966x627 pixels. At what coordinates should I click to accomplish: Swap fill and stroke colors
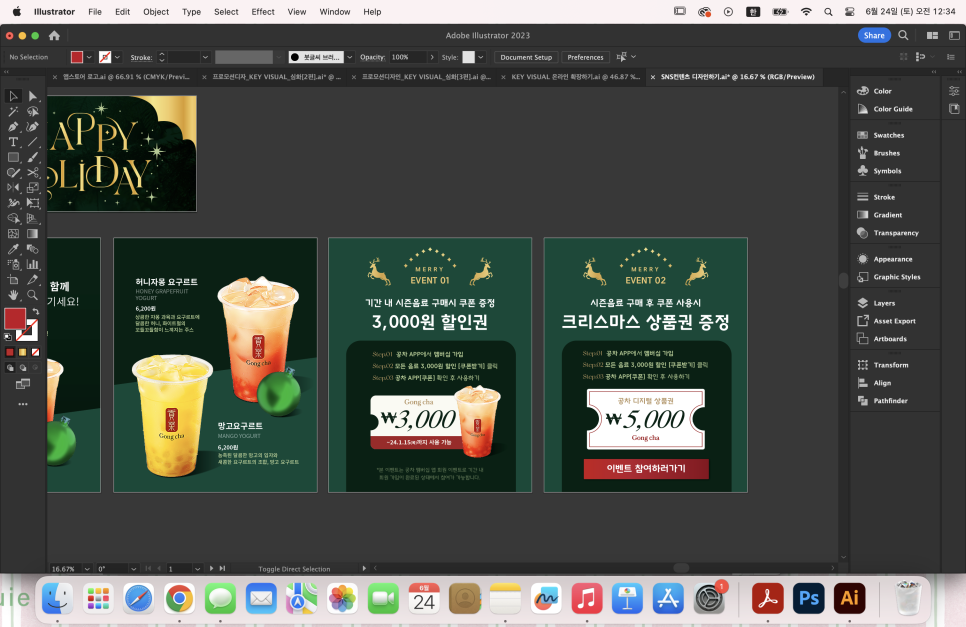pyautogui.click(x=36, y=311)
